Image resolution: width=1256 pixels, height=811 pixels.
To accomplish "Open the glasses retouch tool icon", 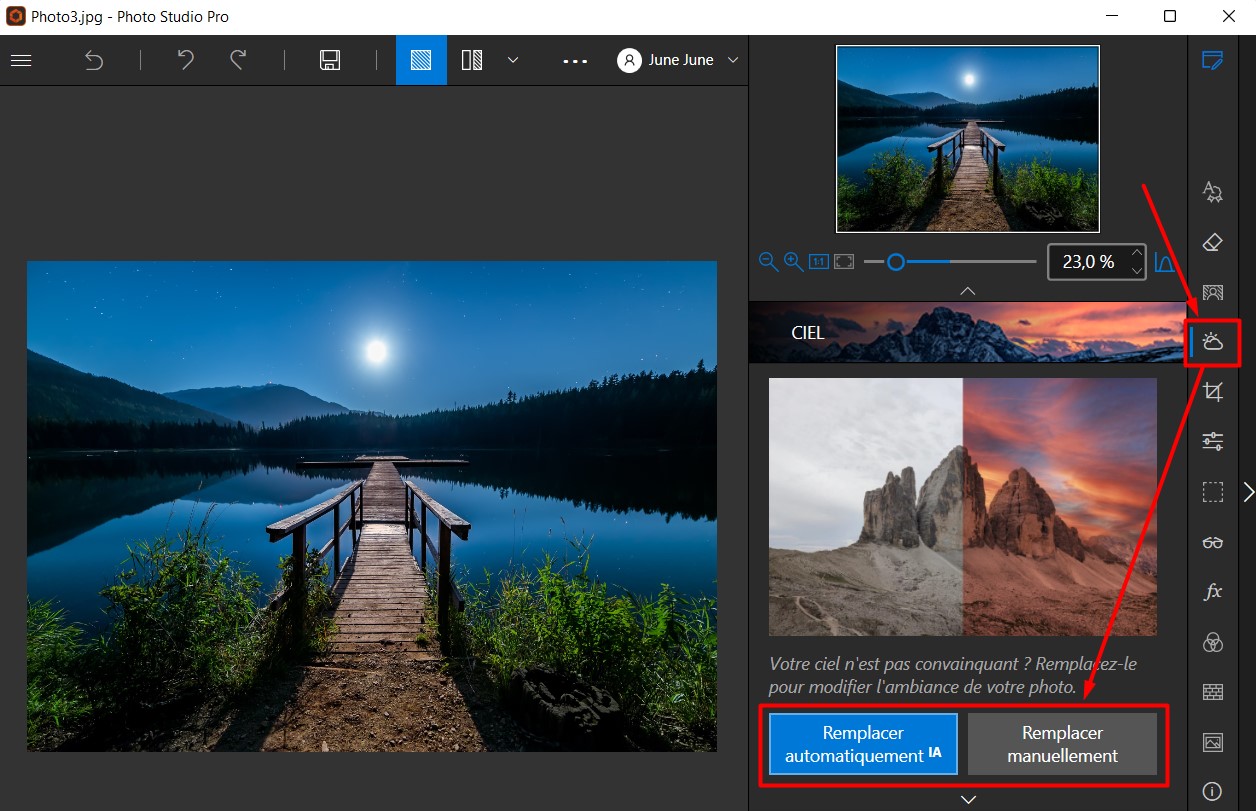I will 1212,542.
